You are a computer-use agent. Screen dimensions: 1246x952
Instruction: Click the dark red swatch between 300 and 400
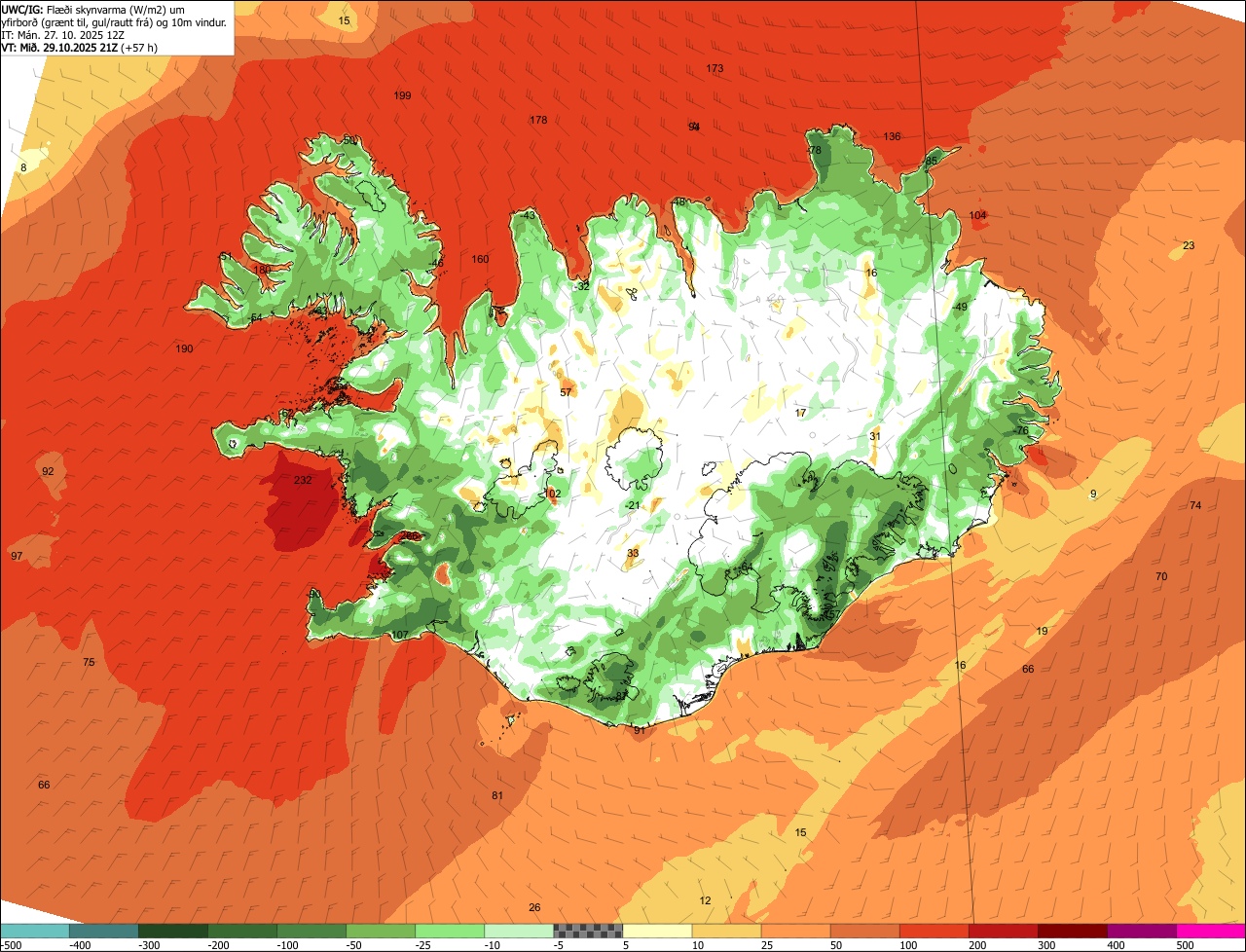(1073, 930)
